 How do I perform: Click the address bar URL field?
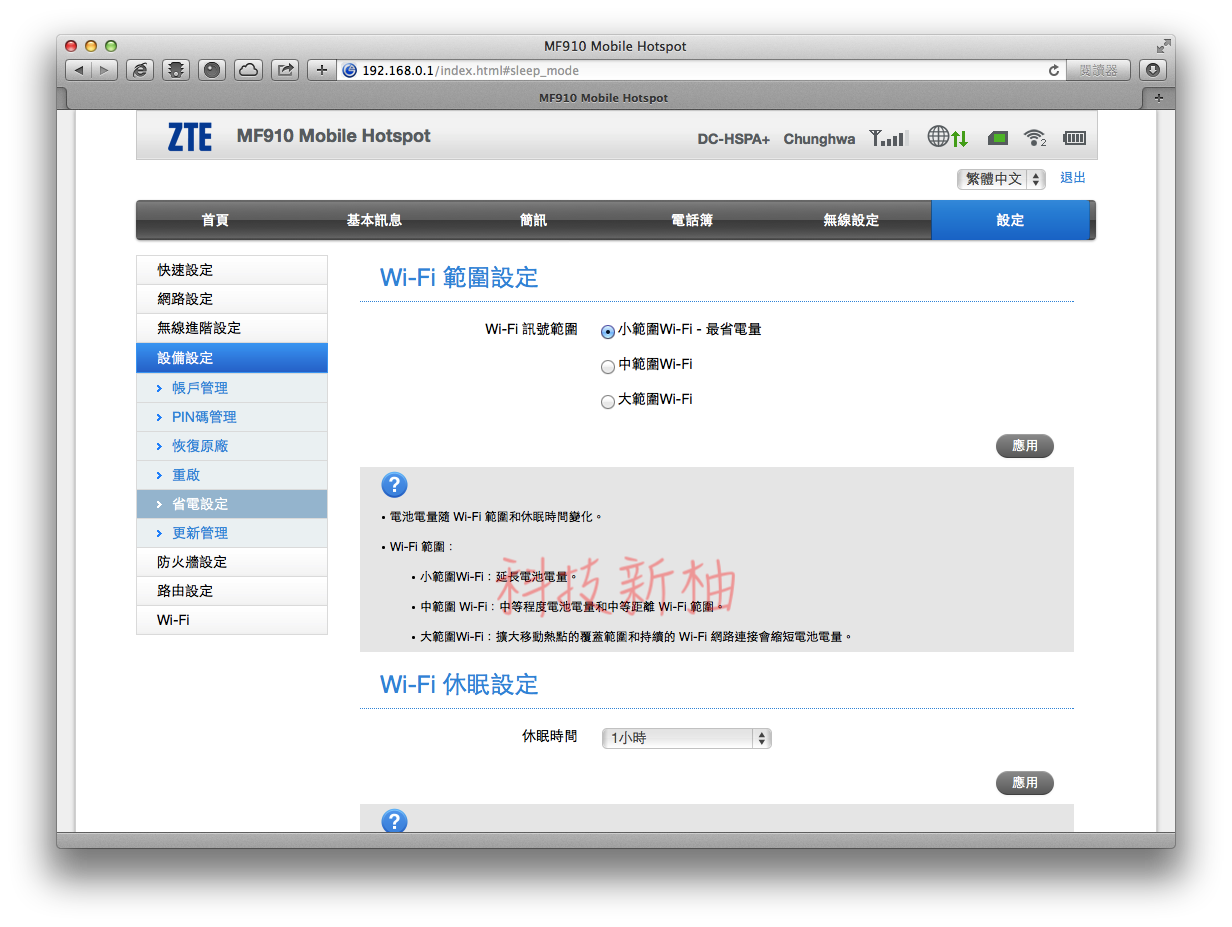pyautogui.click(x=700, y=71)
